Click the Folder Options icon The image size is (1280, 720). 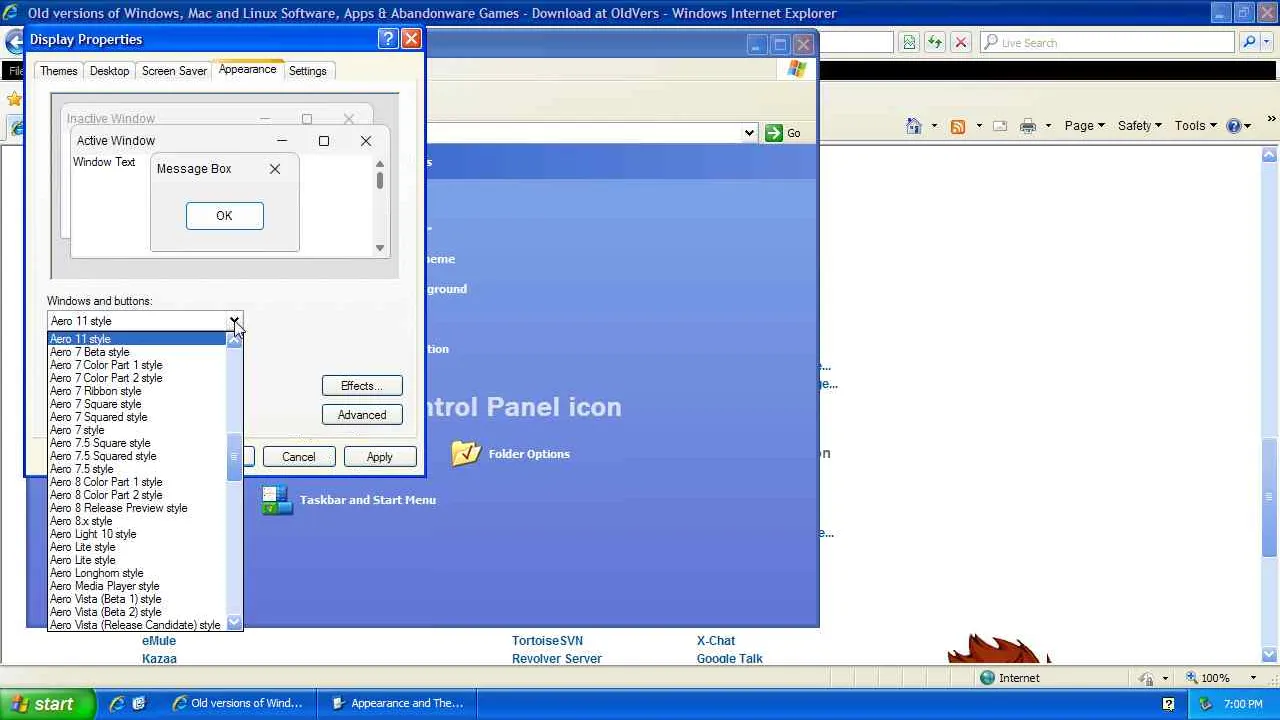point(466,454)
